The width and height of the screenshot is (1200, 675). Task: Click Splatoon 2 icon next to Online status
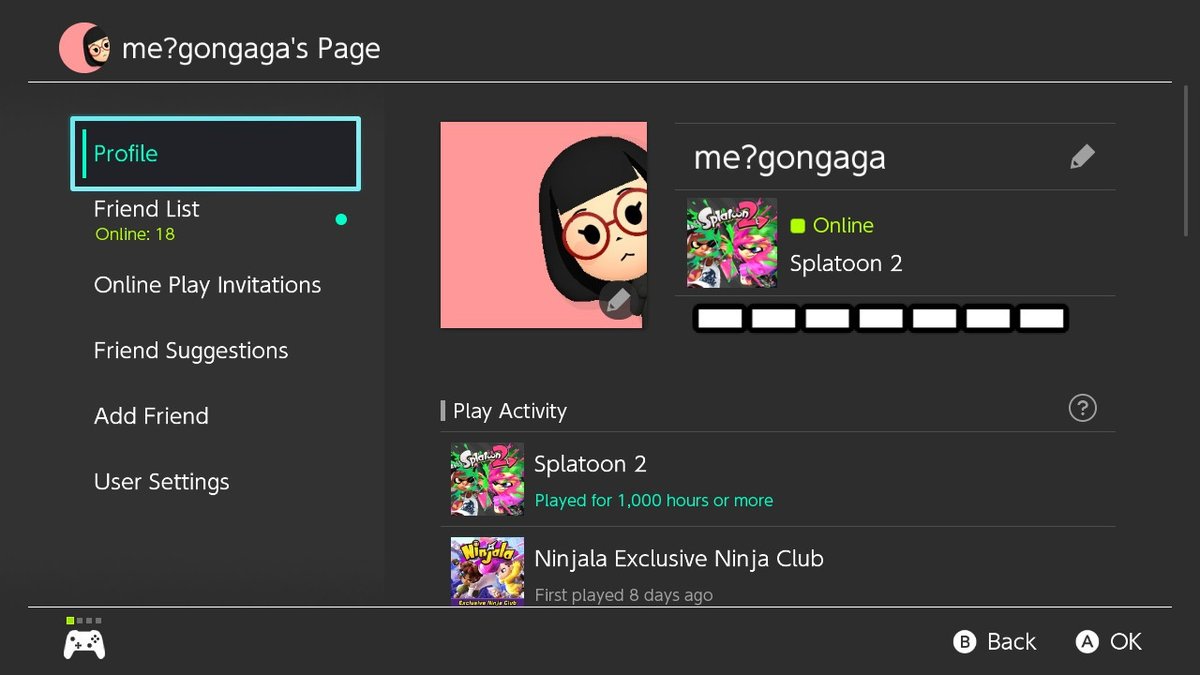(x=732, y=243)
